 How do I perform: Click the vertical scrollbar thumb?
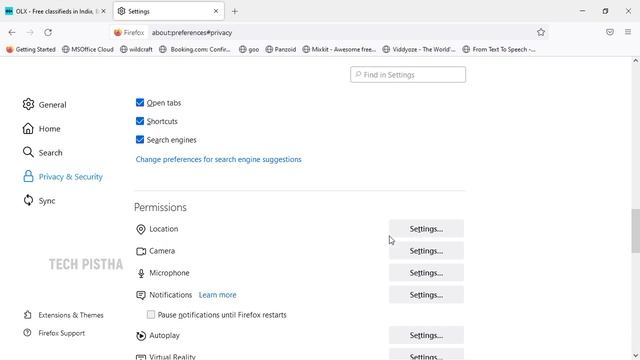coord(636,231)
